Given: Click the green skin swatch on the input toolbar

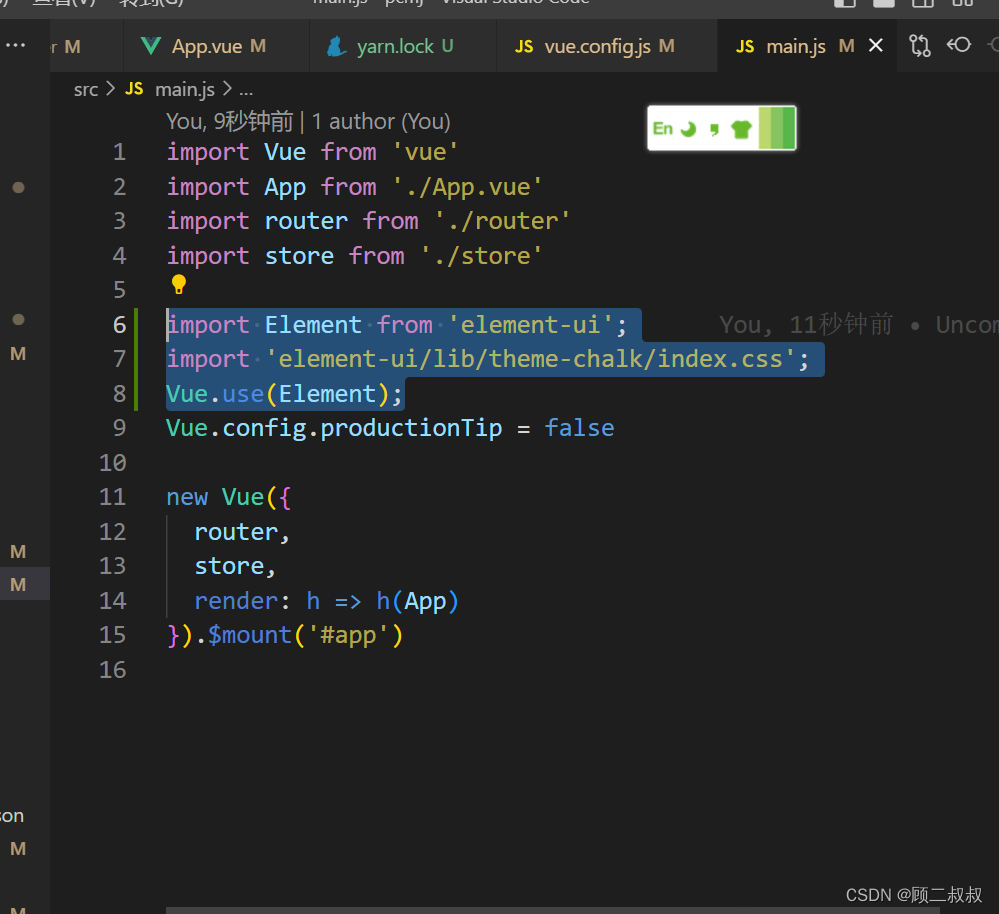Looking at the screenshot, I should (x=778, y=128).
